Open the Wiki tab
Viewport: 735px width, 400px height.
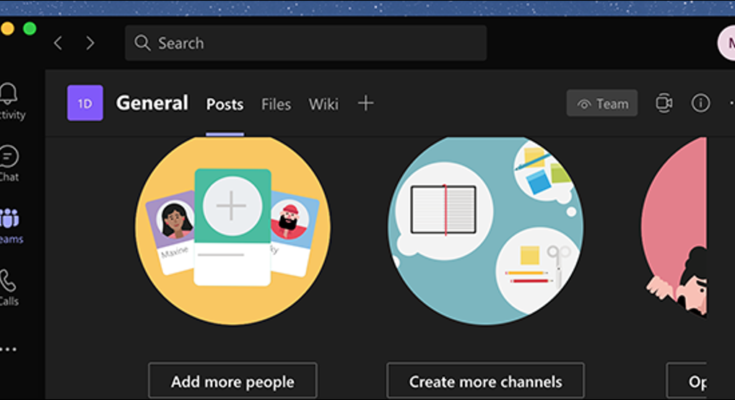[323, 104]
